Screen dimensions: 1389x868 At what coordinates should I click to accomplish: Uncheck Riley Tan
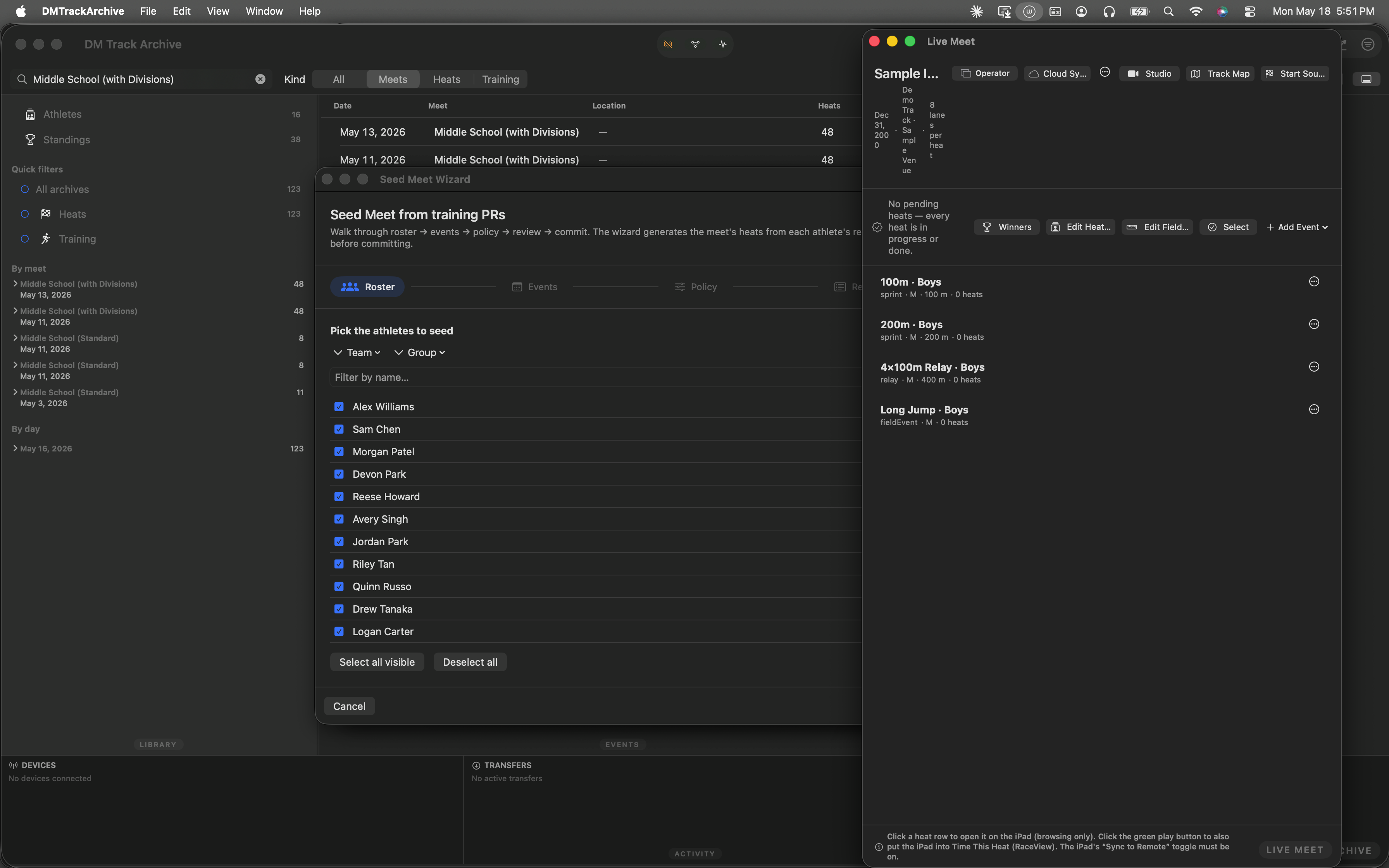click(339, 564)
